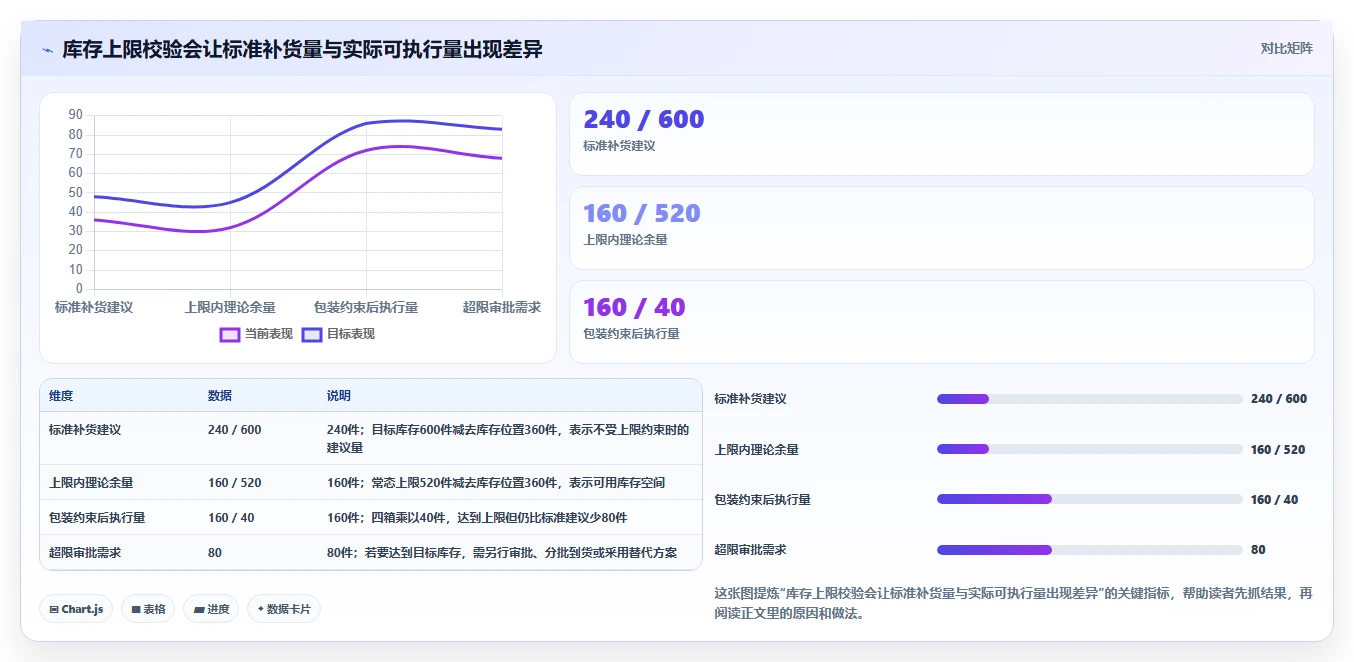This screenshot has height=662, width=1354.
Task: Click the 上限内理论余量 chart axis label
Action: (230, 307)
